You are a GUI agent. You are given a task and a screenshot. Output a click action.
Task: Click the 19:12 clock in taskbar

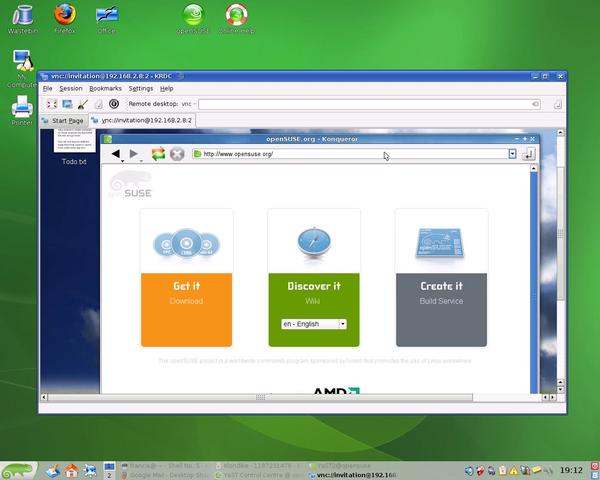[571, 470]
